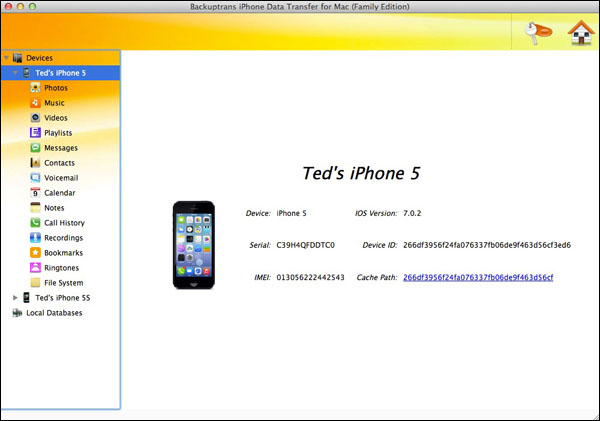Click the Messages bubble icon
The height and width of the screenshot is (421, 600).
tap(35, 147)
